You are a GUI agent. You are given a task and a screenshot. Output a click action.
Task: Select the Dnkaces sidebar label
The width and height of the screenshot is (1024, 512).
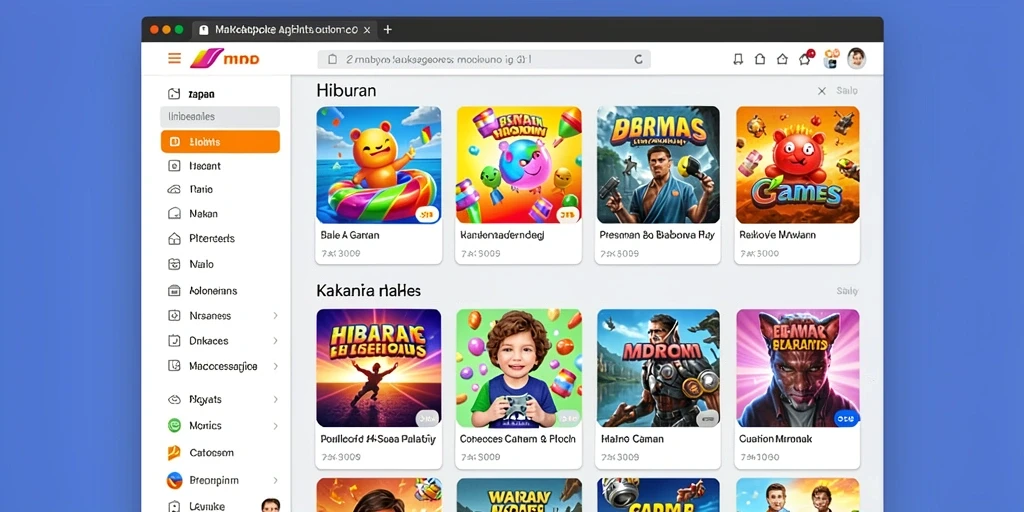coord(208,340)
